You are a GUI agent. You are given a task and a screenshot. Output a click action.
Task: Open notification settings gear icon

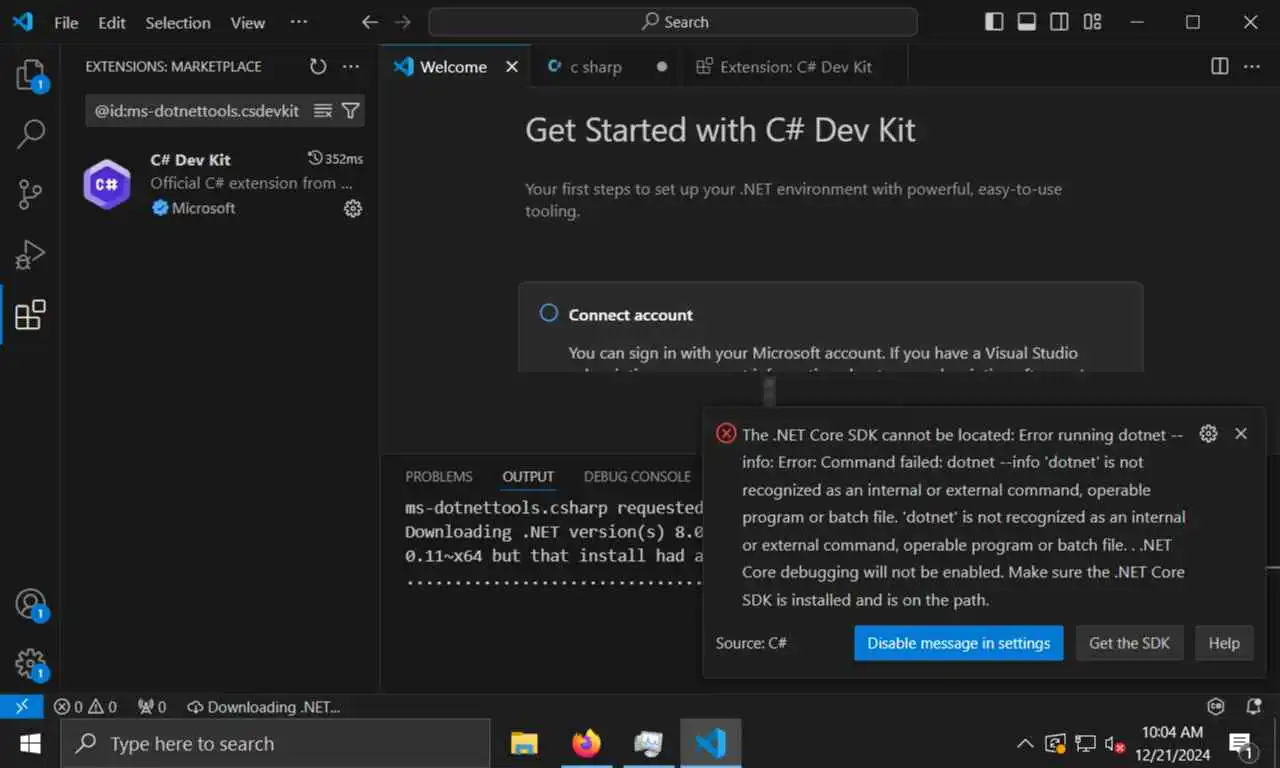click(x=1208, y=433)
